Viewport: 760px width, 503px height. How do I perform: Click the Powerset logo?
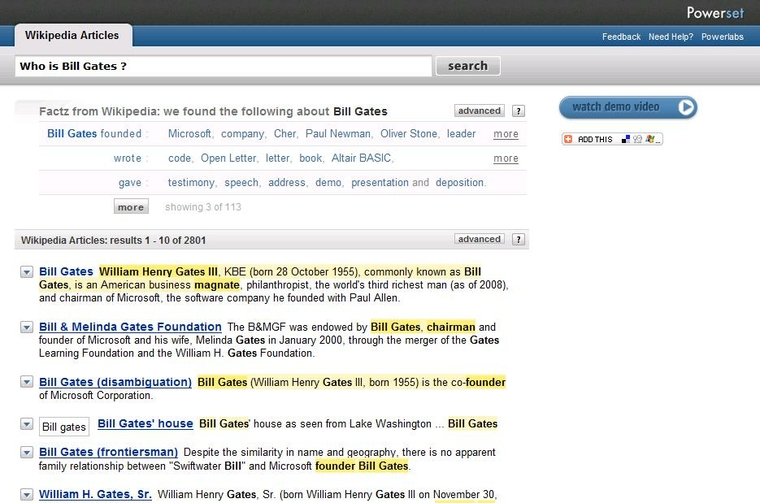pyautogui.click(x=715, y=13)
